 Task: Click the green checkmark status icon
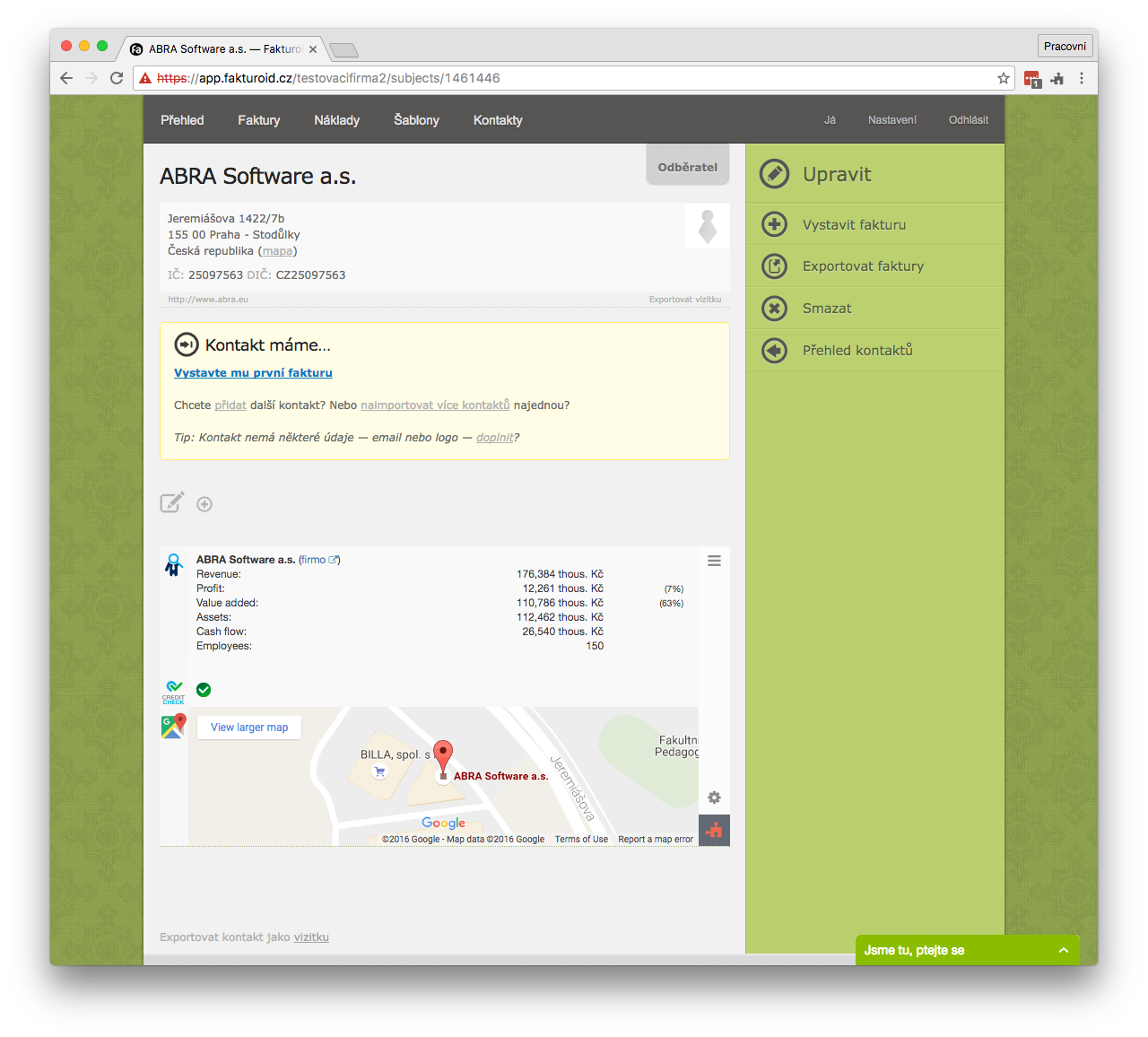[x=204, y=690]
